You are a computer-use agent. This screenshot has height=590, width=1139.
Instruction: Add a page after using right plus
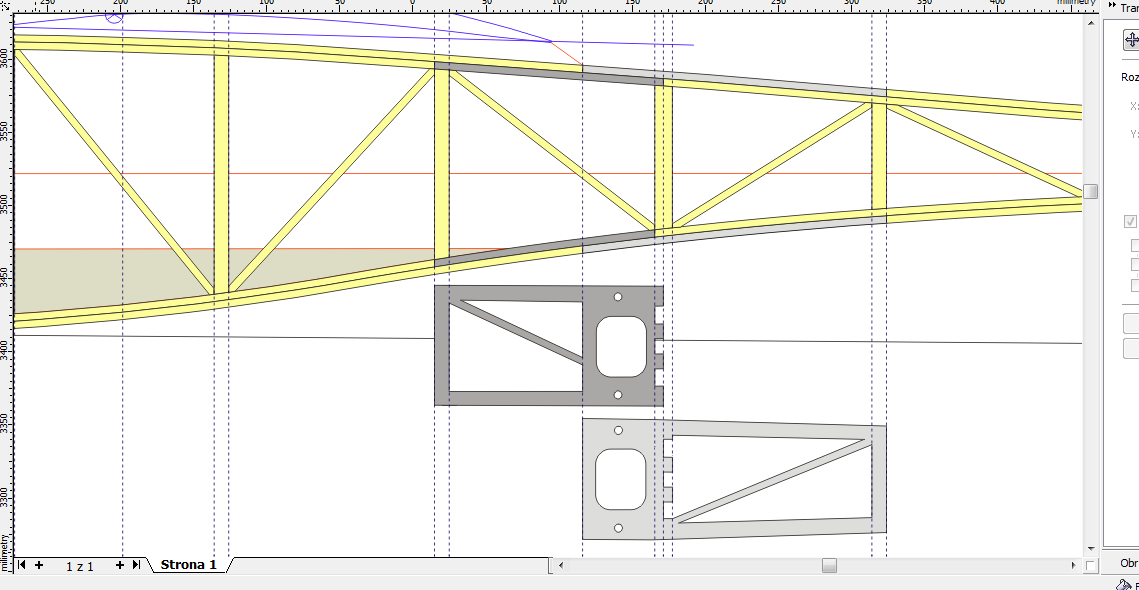119,565
